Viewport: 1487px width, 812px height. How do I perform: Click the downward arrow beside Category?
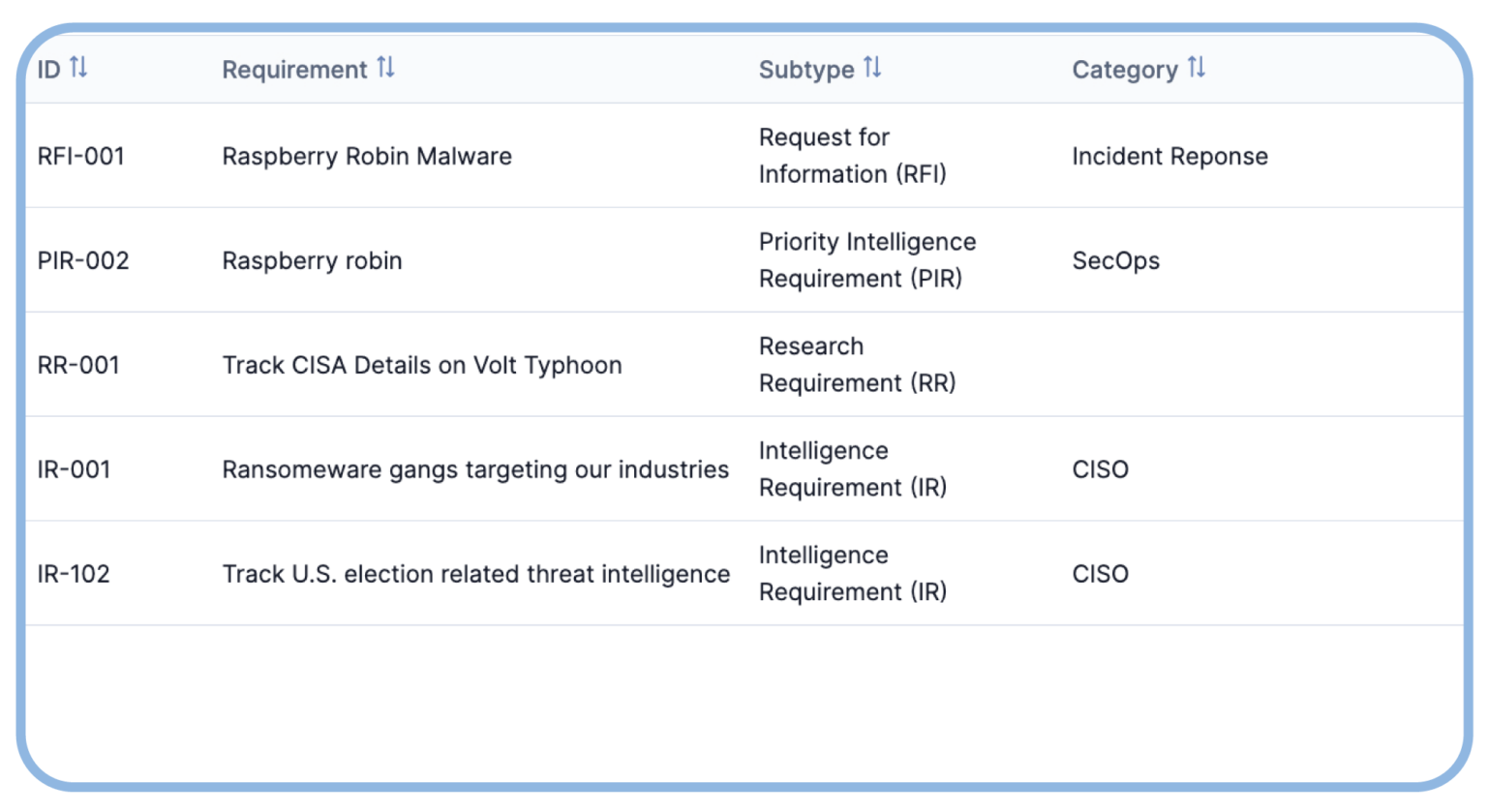click(1202, 69)
